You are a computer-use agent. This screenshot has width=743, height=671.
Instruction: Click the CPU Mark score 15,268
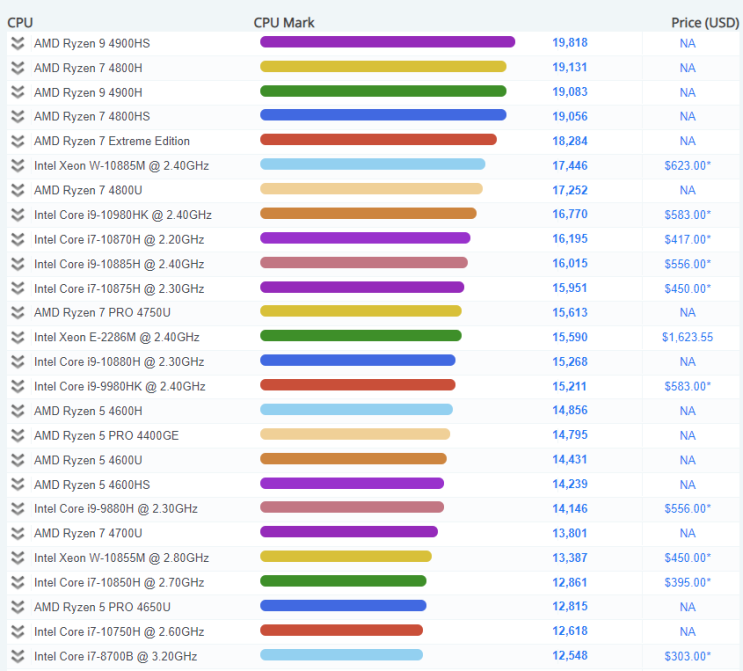click(x=570, y=362)
